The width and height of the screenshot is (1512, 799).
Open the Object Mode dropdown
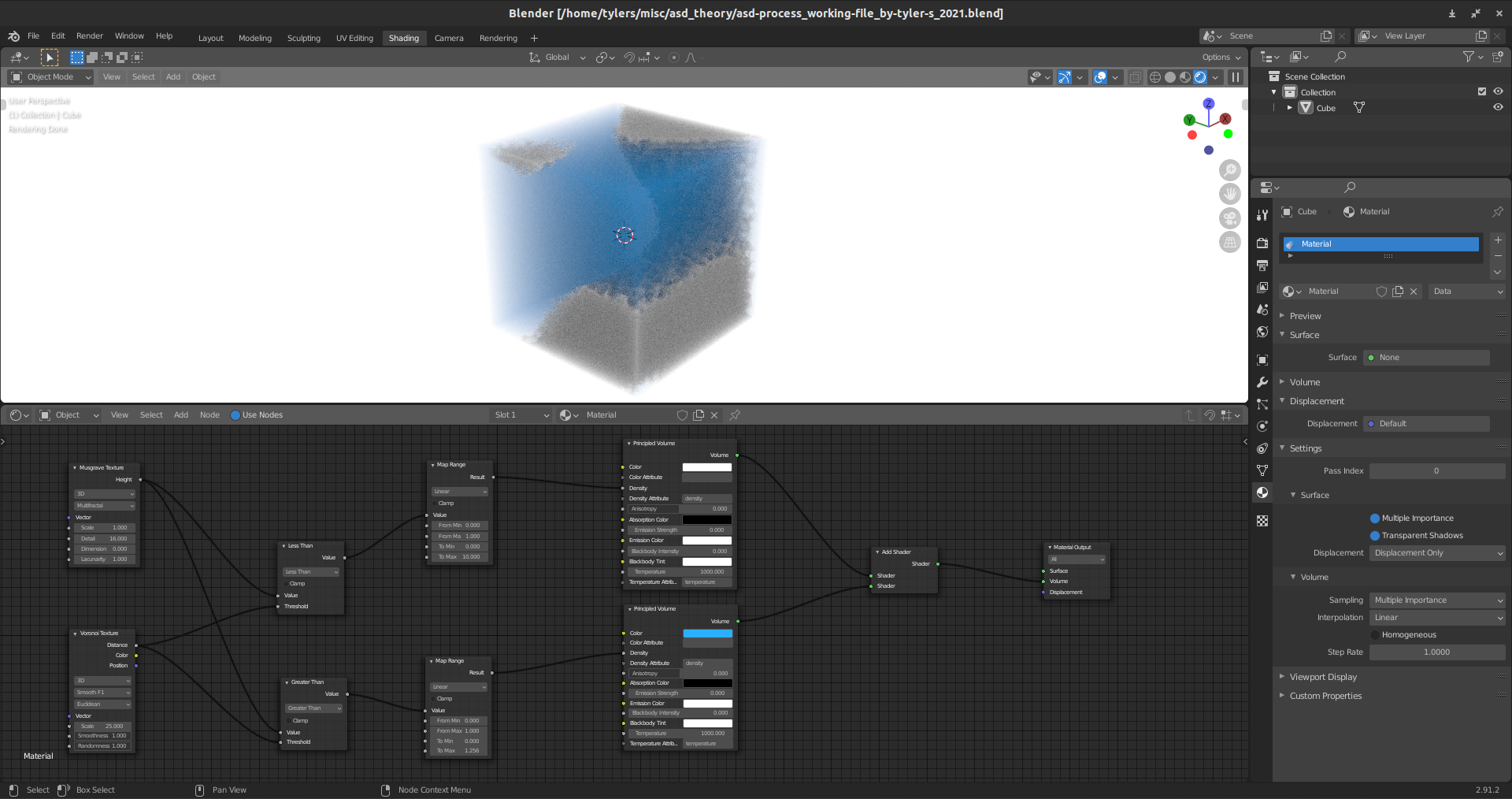coord(50,77)
